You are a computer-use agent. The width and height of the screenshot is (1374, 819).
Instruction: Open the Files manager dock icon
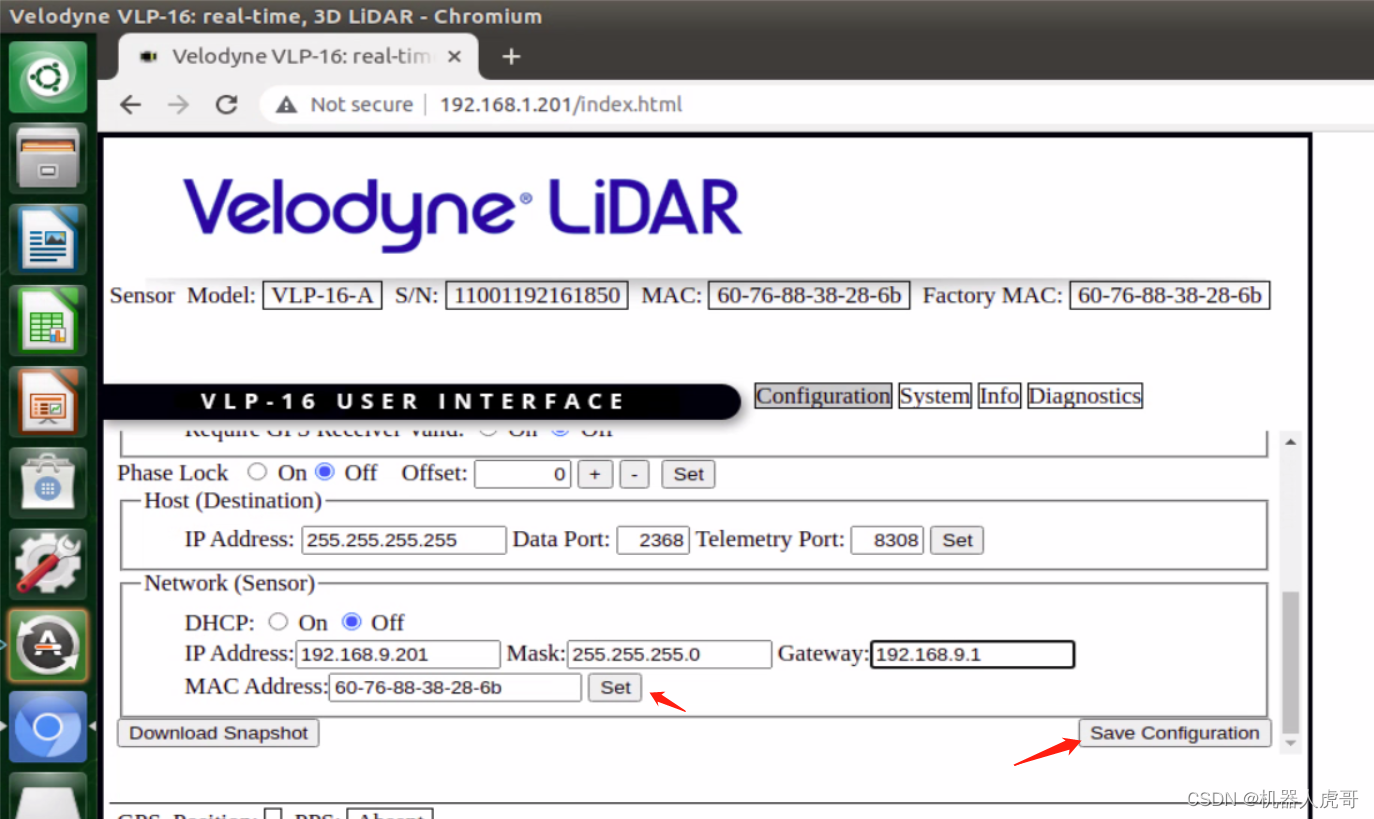click(48, 158)
